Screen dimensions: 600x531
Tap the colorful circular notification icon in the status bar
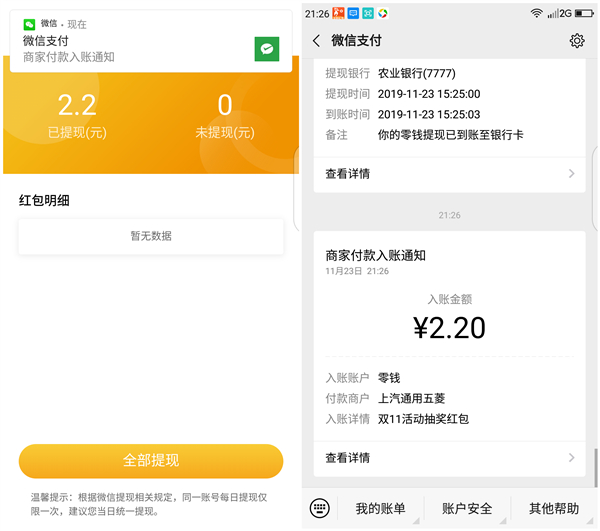(x=383, y=13)
